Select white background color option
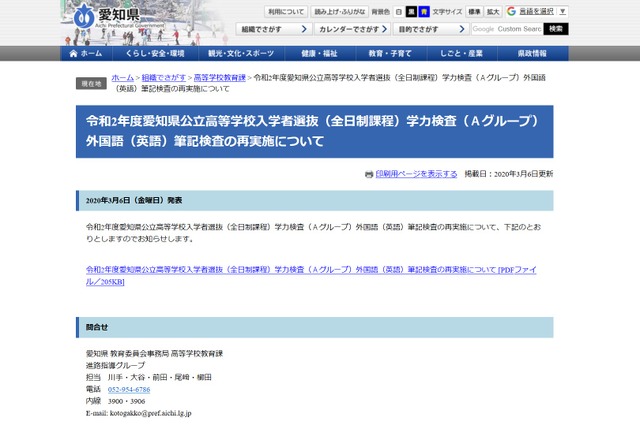This screenshot has height=425, width=640. click(398, 11)
